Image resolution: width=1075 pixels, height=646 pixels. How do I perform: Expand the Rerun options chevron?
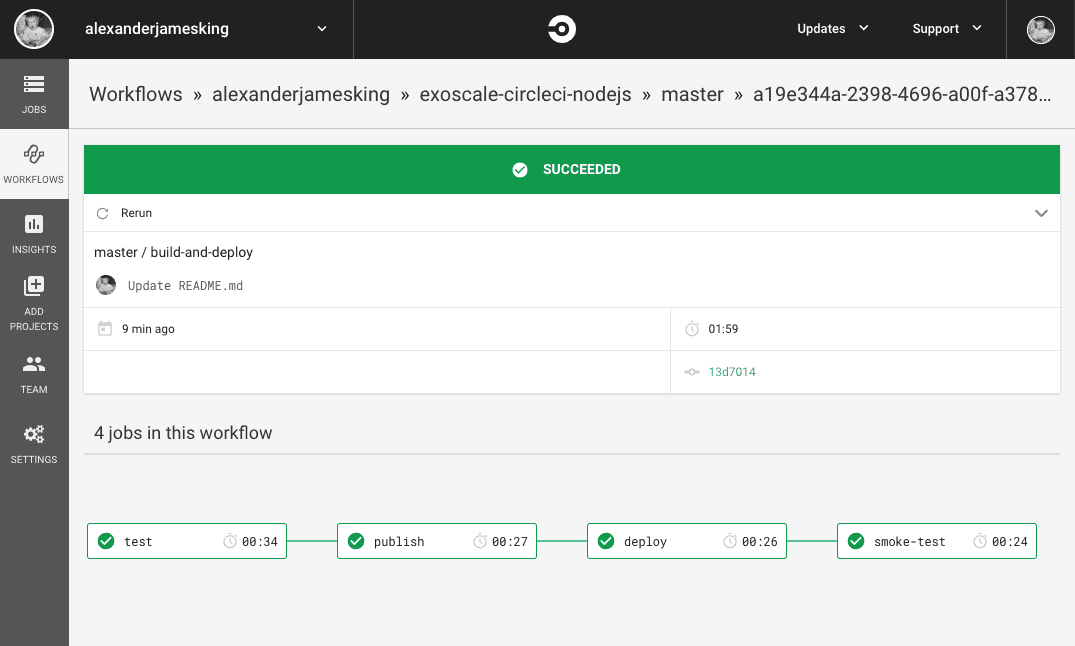click(1041, 212)
